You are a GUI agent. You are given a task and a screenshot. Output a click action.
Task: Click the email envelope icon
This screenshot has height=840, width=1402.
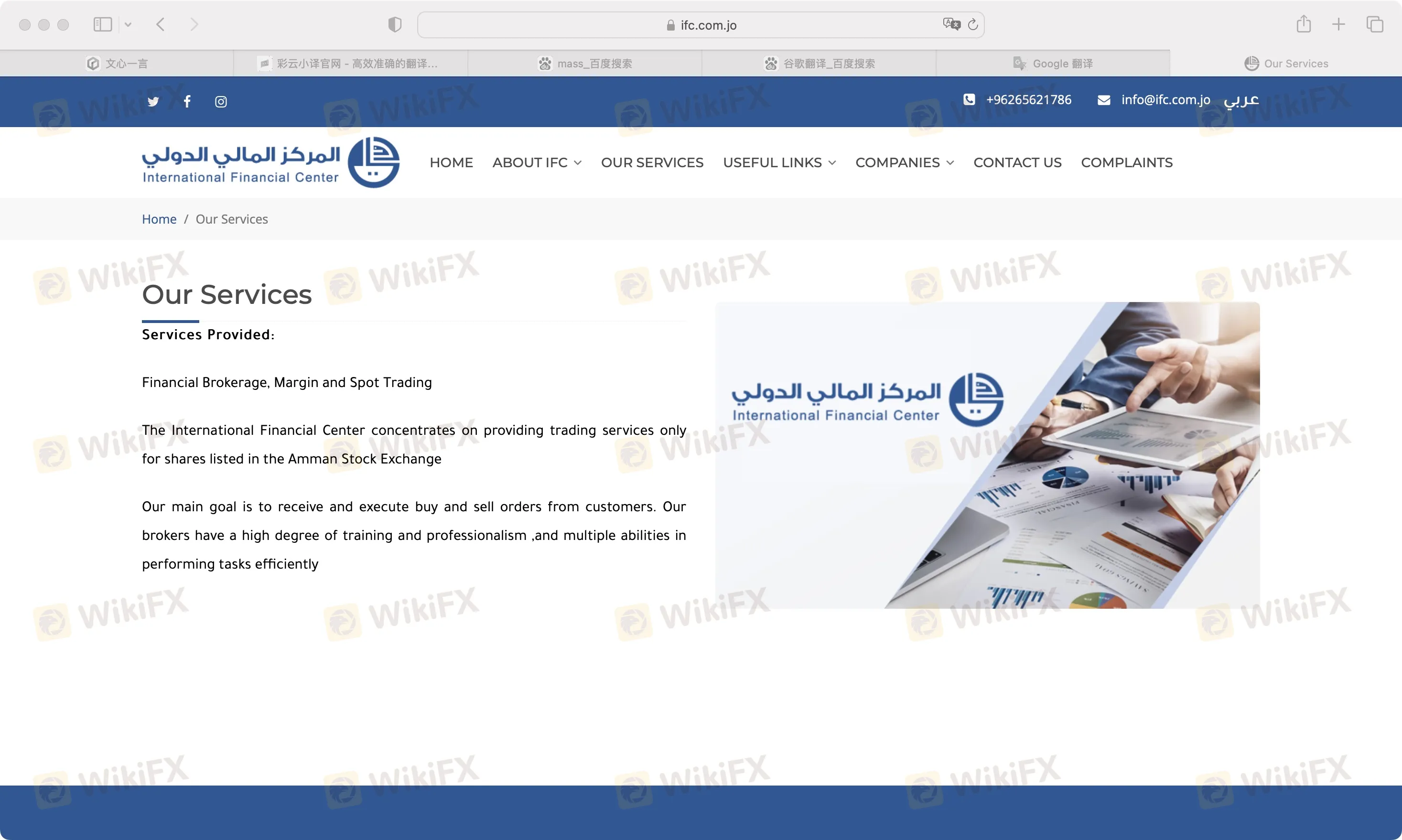[x=1103, y=100]
